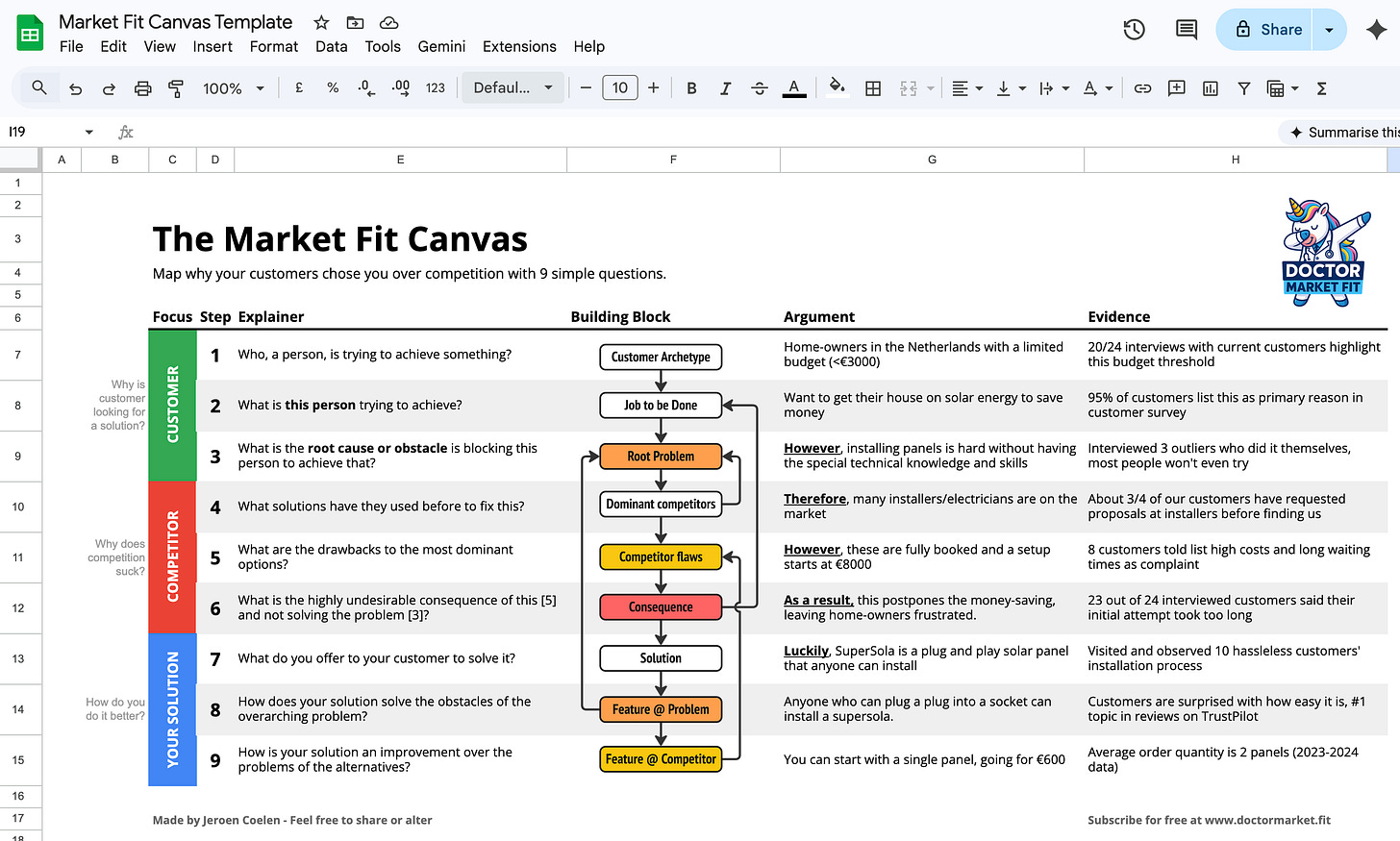
Task: Open the comments panel icon
Action: pos(1187,30)
